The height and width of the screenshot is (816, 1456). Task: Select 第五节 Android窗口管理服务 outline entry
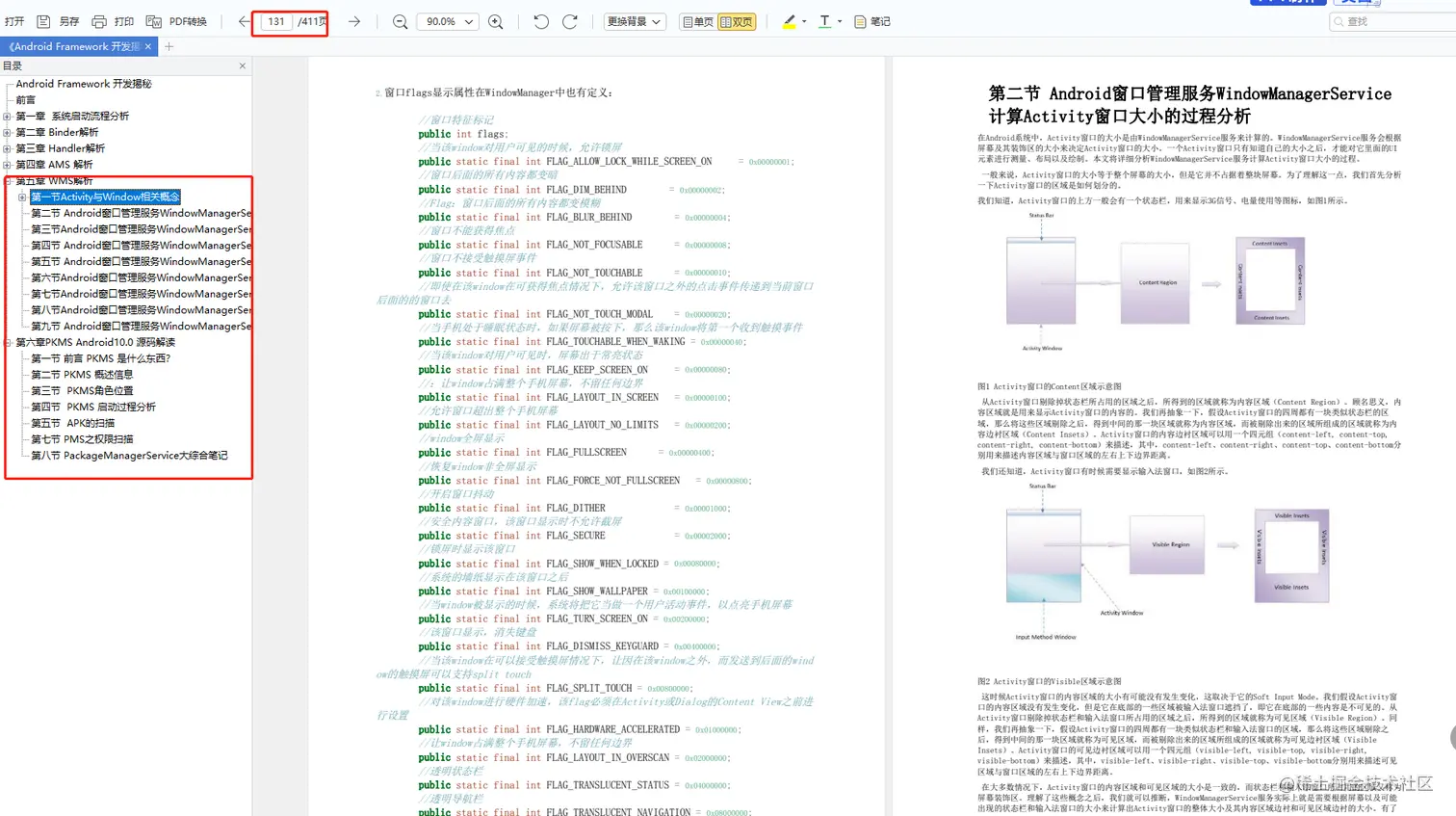pos(142,261)
